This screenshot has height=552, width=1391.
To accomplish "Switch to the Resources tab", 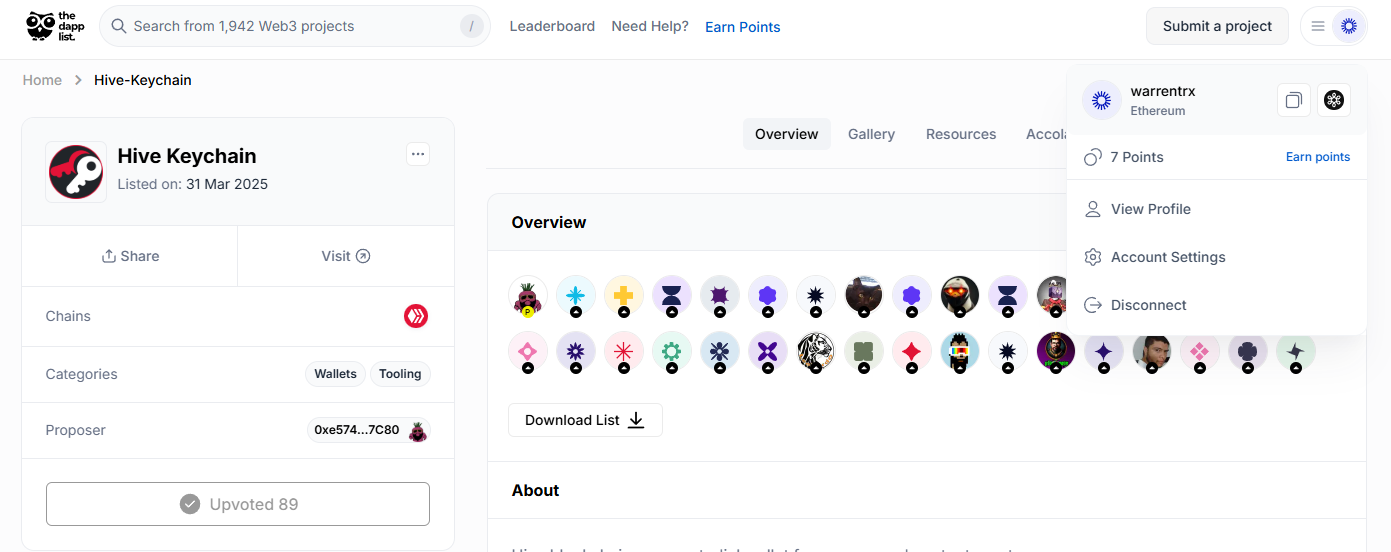I will pos(961,134).
